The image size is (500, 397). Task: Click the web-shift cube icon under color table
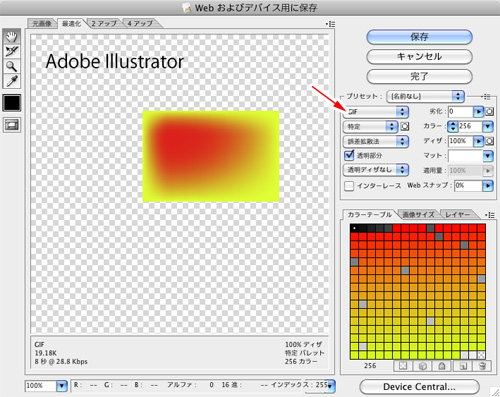pos(423,366)
